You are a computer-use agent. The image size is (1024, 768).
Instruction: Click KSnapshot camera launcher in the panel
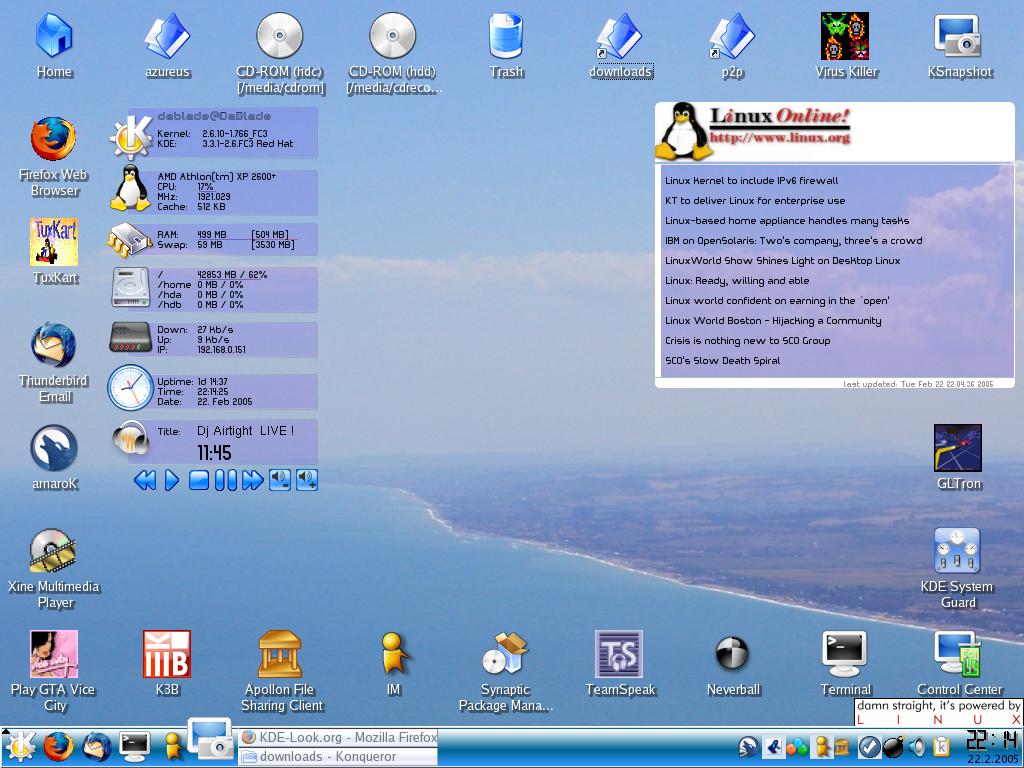point(210,739)
